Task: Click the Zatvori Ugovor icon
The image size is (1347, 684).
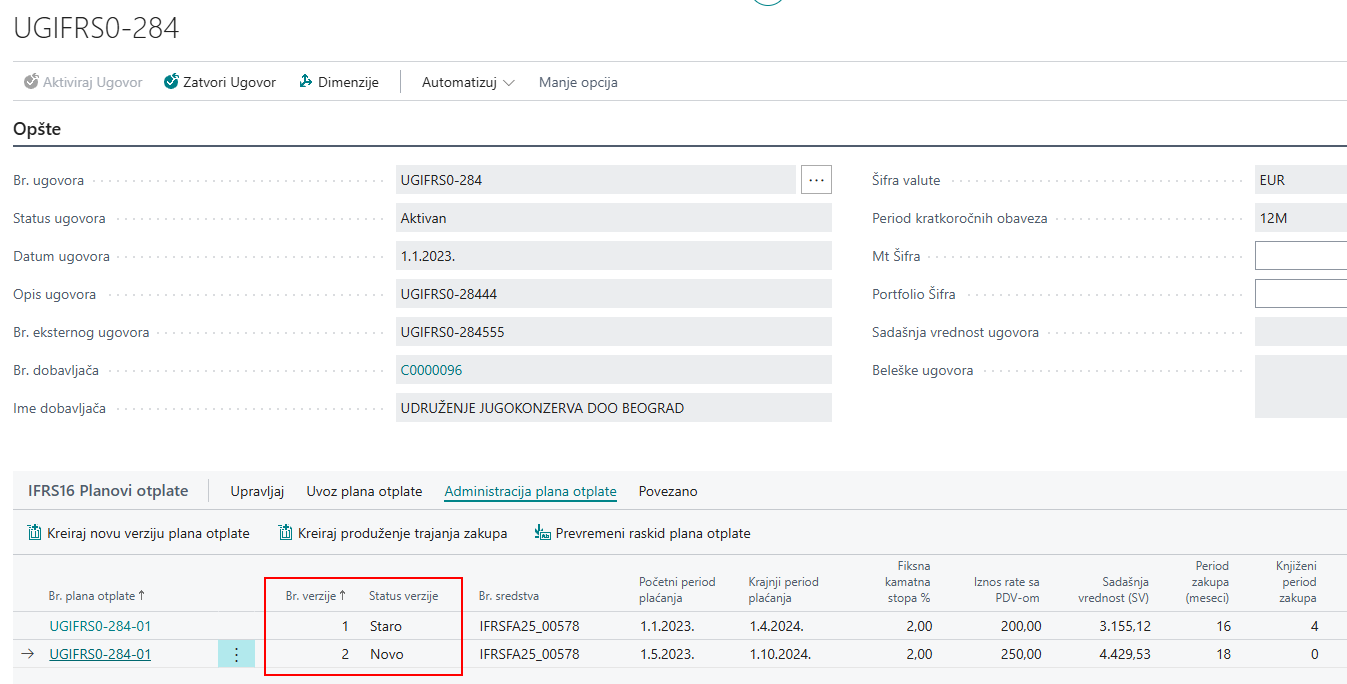Action: point(171,82)
